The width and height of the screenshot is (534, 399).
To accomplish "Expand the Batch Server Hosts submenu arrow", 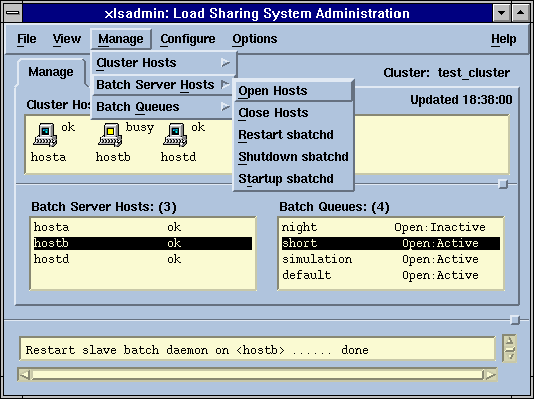I will 225,84.
